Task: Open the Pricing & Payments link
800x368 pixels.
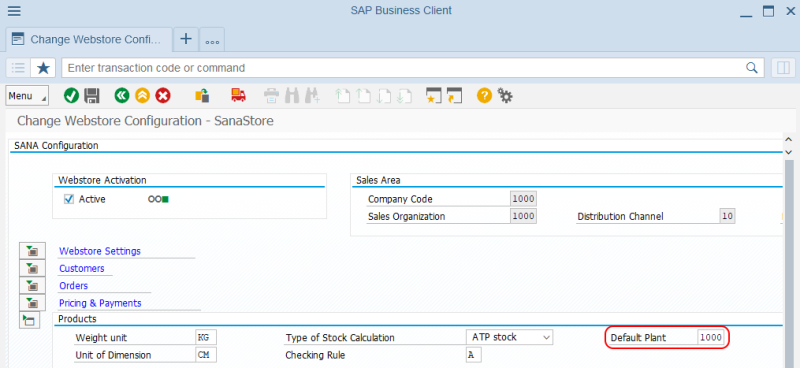Action: click(x=100, y=303)
